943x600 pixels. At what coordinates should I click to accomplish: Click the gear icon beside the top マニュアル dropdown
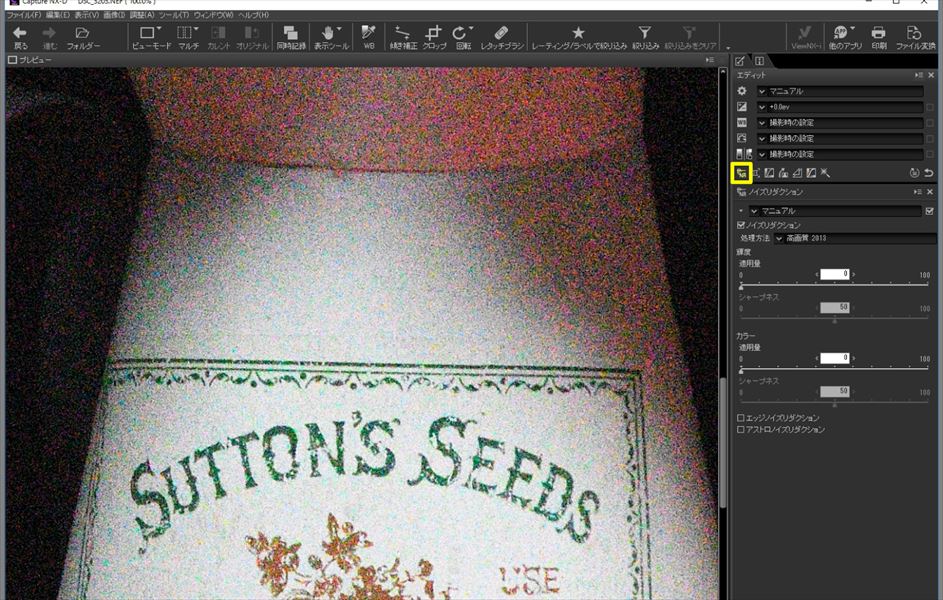click(742, 91)
